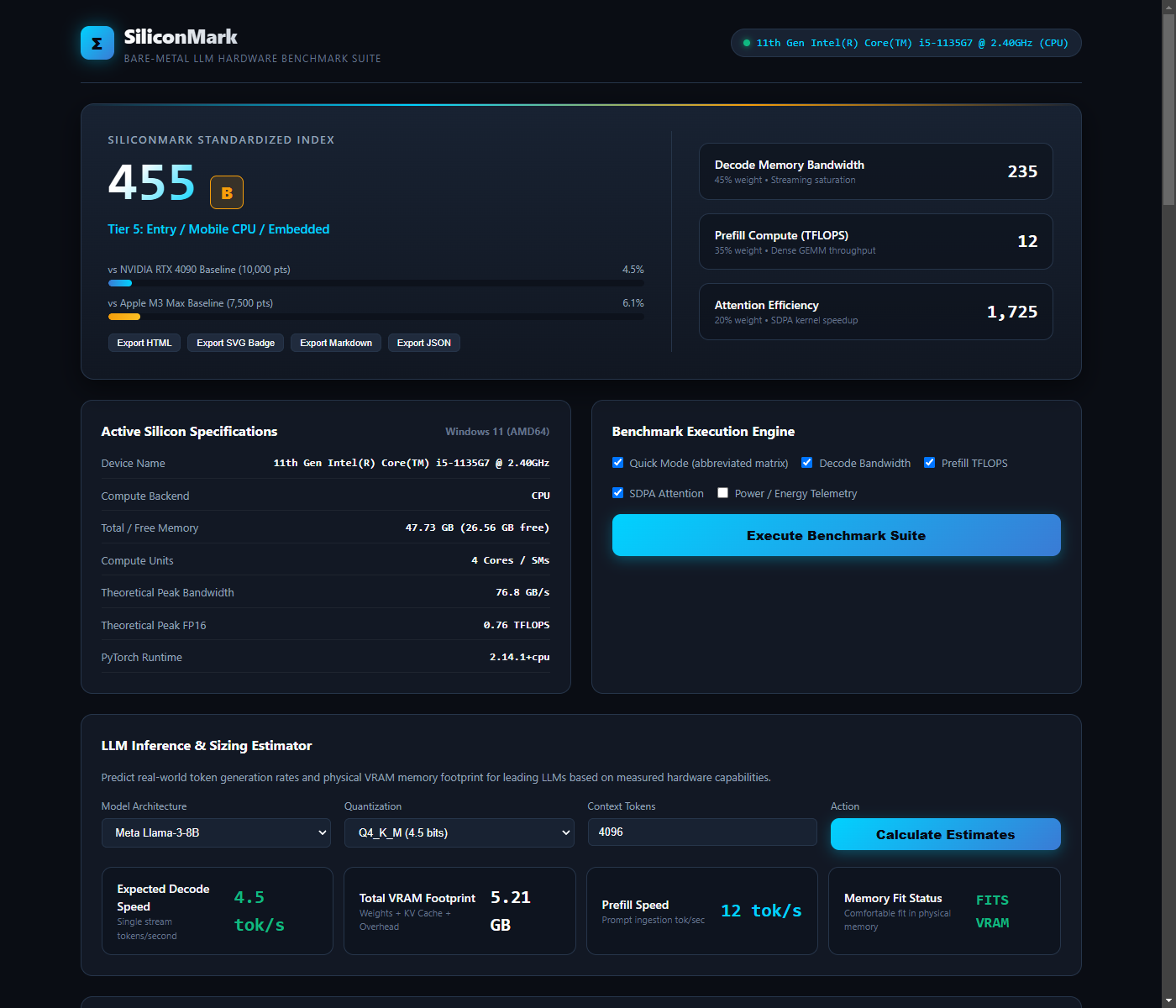The width and height of the screenshot is (1176, 1008).
Task: Open the Model Architecture dropdown
Action: point(217,832)
